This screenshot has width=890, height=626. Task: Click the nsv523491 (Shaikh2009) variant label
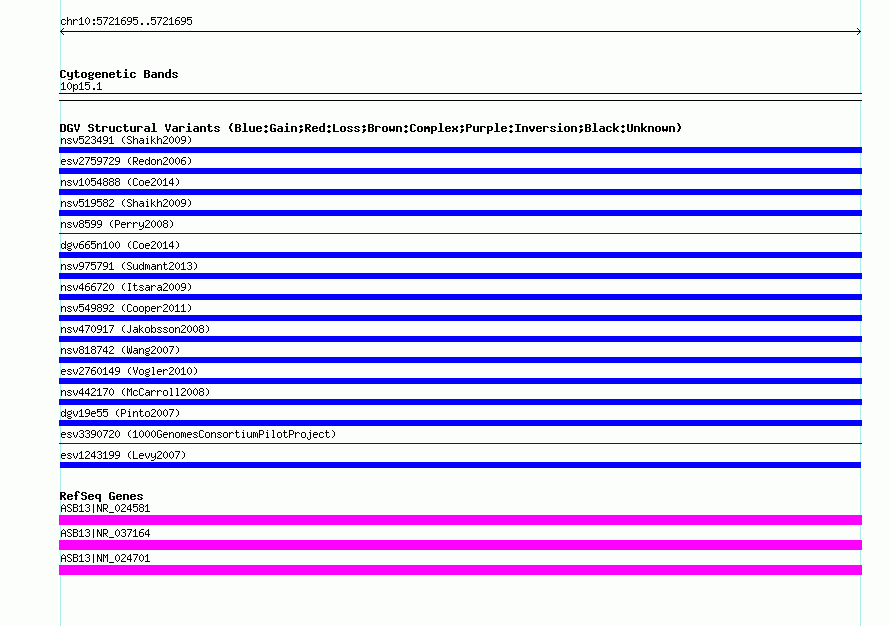pos(126,140)
